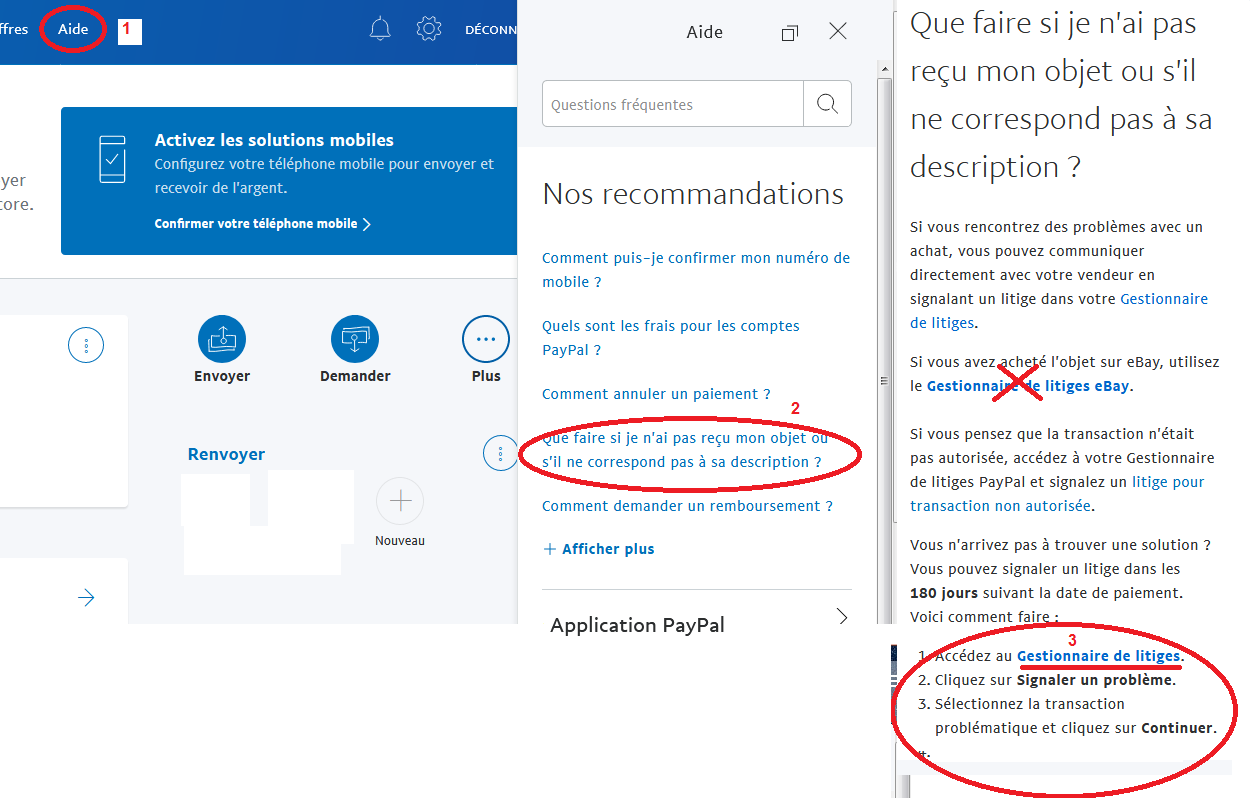The image size is (1250, 800).
Task: Open the Plus more options icon
Action: tap(486, 340)
